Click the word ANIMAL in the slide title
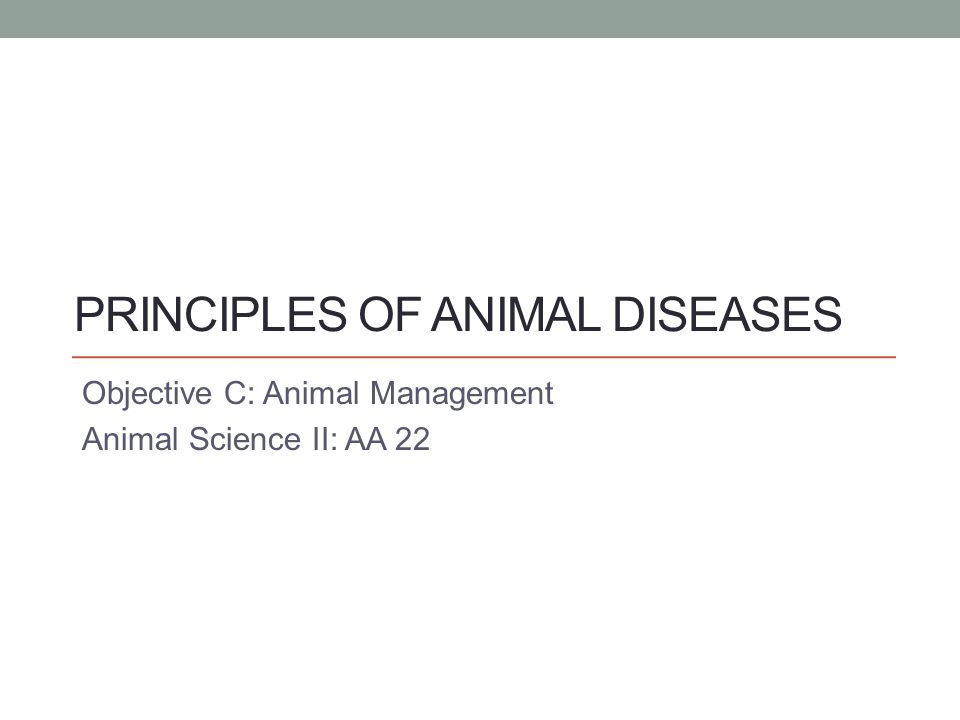Viewport: 960px width, 720px height. pos(516,314)
